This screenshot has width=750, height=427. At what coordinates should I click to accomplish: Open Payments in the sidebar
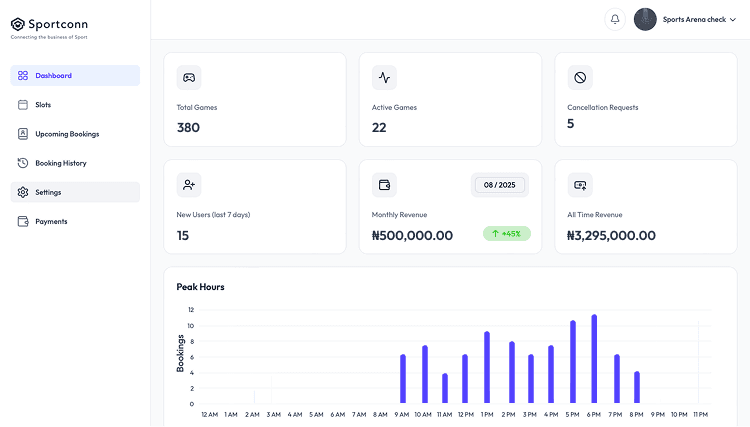click(75, 221)
